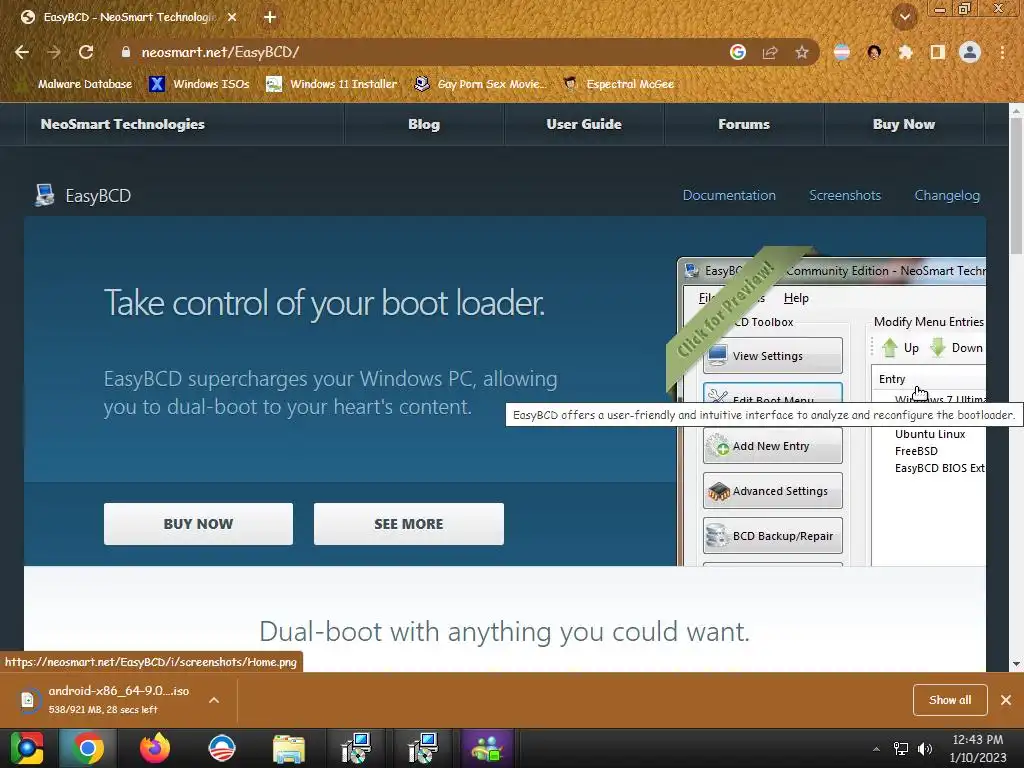Toggle the Chrome side panel icon

coord(938,52)
